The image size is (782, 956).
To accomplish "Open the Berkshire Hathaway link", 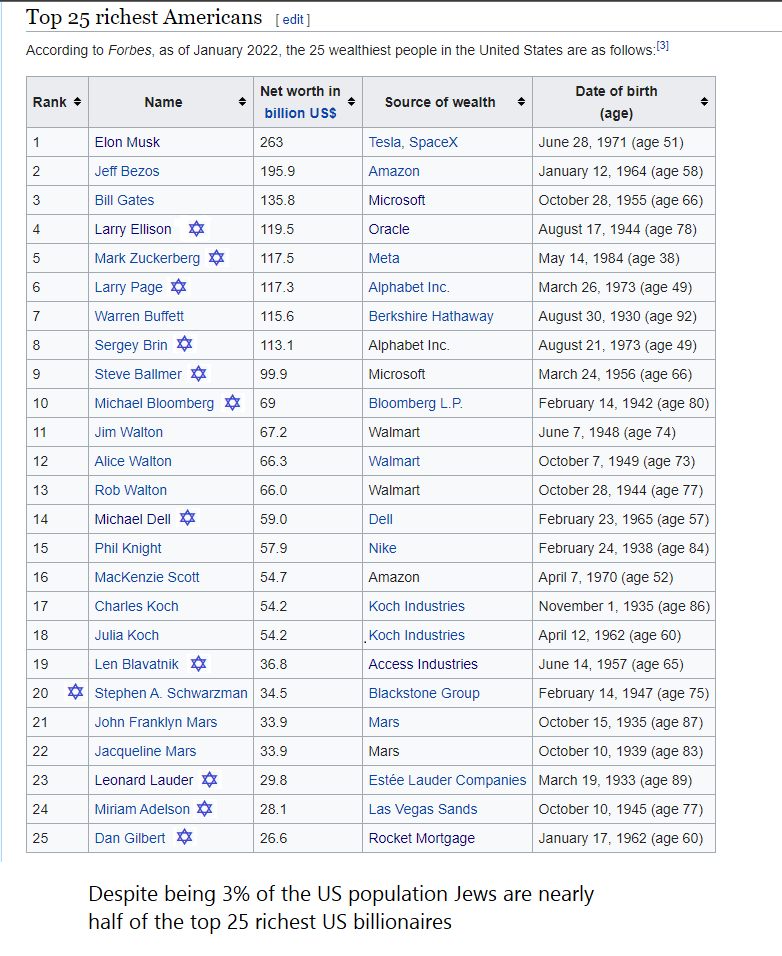I will [x=431, y=316].
